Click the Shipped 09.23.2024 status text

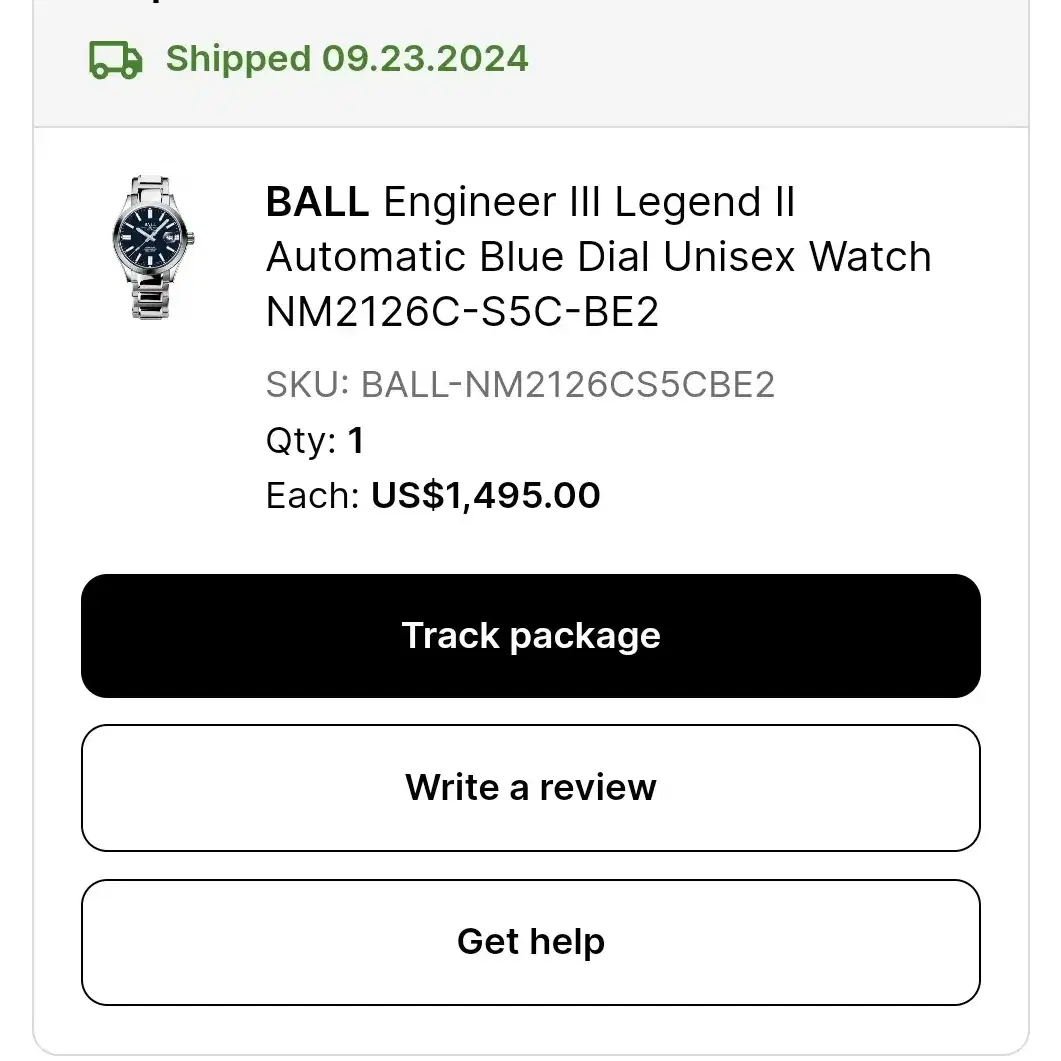(x=346, y=59)
